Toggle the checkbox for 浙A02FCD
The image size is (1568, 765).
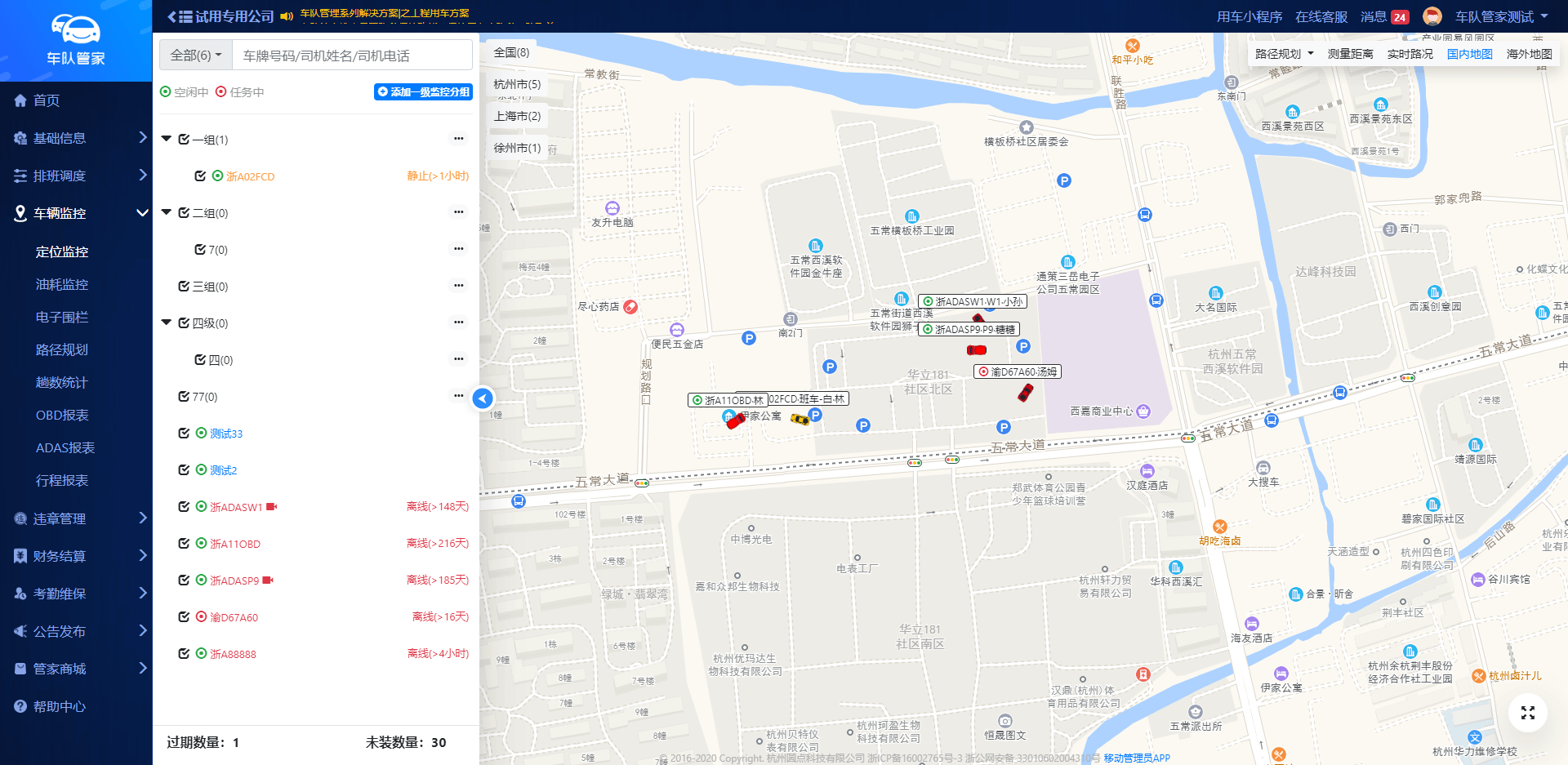click(x=200, y=176)
